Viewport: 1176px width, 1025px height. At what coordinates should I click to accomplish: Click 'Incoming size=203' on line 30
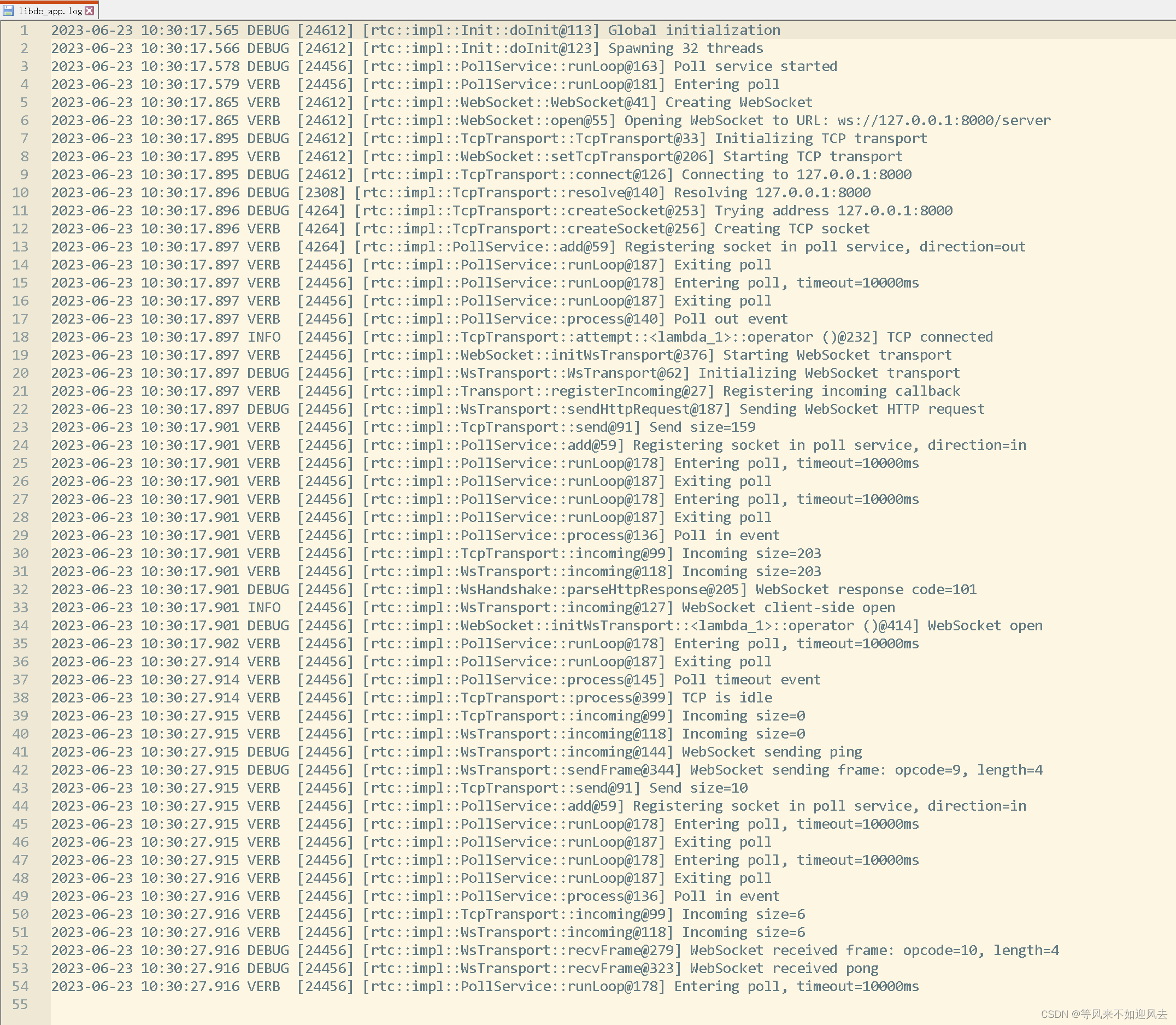(x=751, y=554)
